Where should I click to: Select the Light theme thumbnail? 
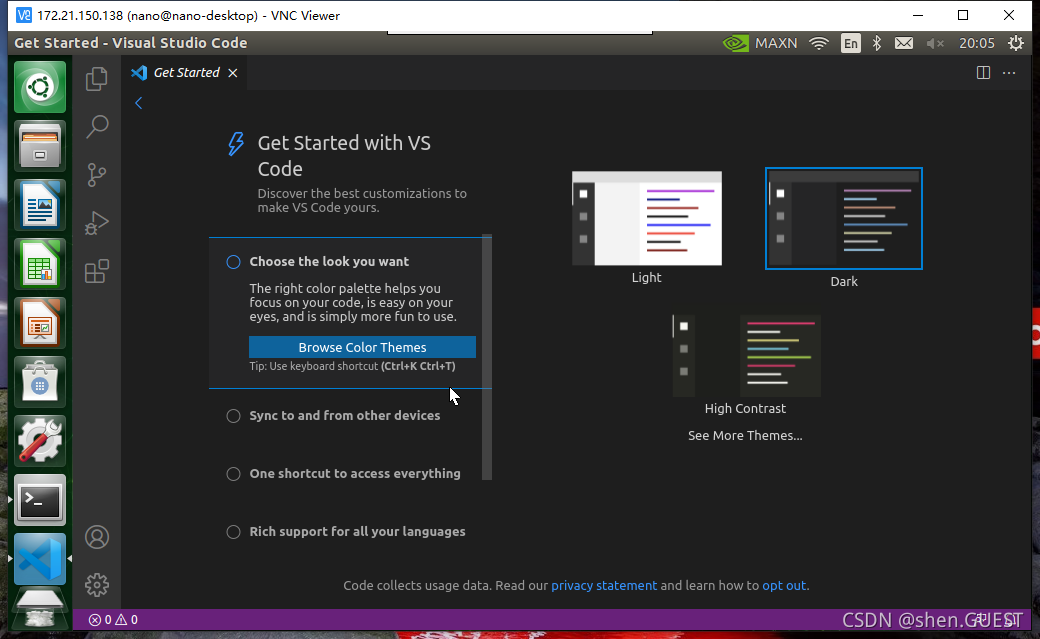[646, 218]
